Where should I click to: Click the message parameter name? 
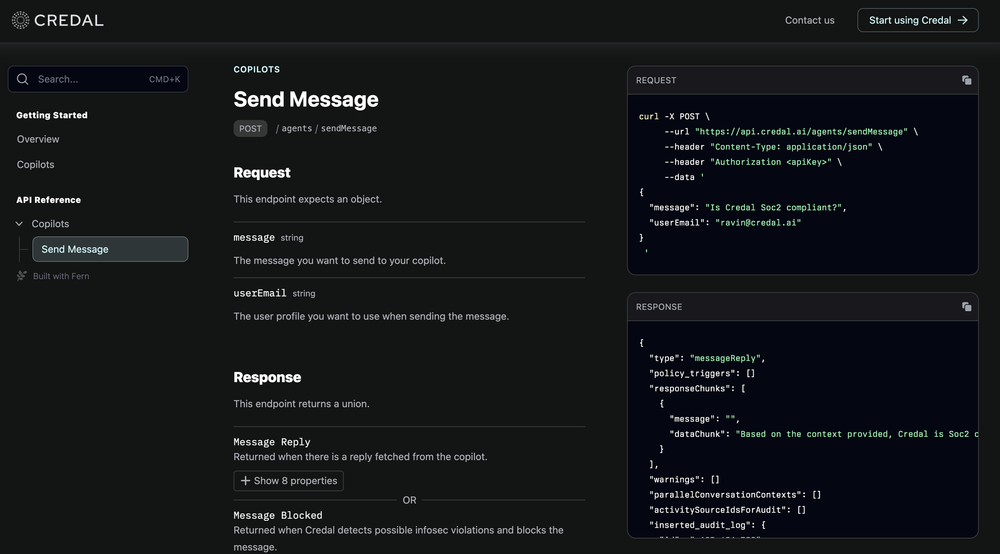pyautogui.click(x=254, y=237)
